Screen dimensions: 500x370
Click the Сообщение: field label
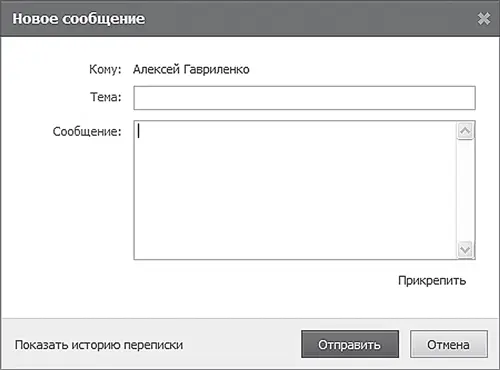87,131
